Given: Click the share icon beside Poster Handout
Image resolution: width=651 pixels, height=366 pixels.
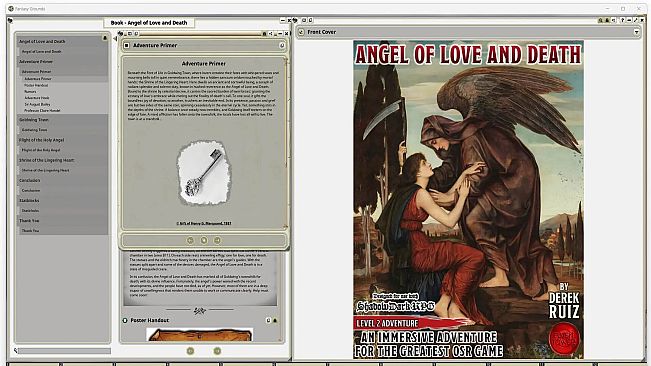Looking at the screenshot, I should (x=268, y=320).
